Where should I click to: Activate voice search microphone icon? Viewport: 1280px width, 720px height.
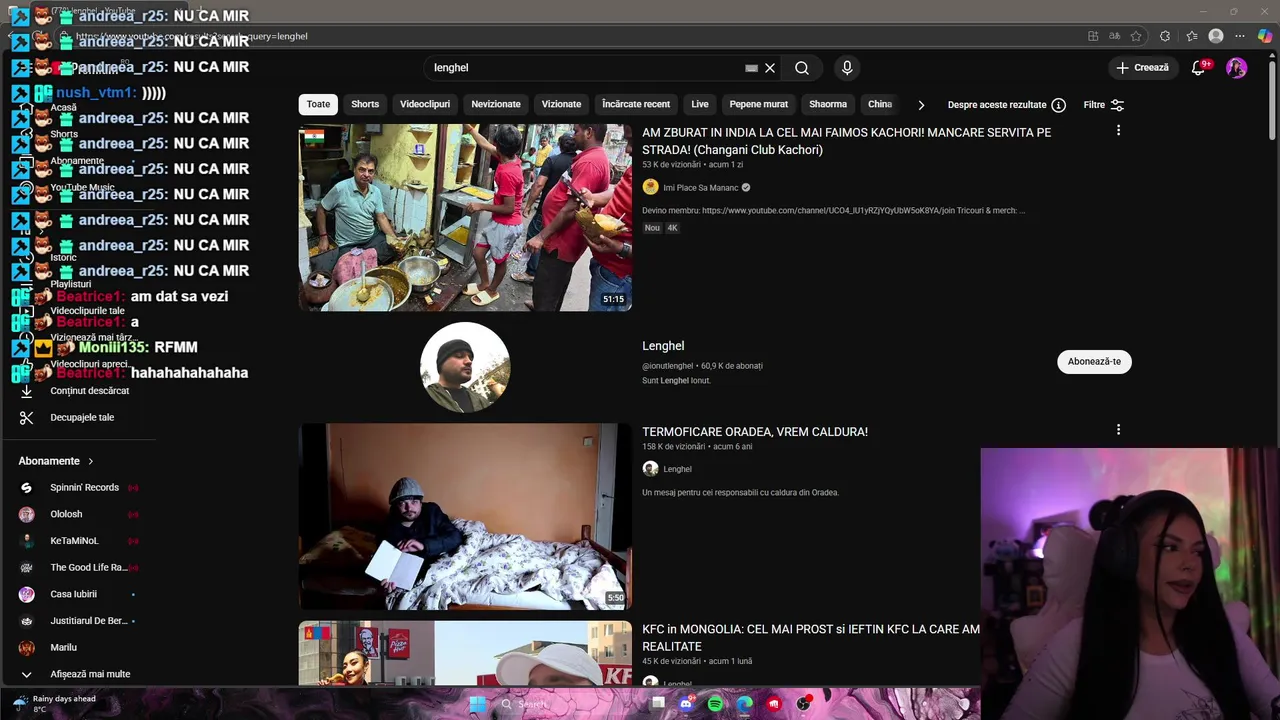(847, 68)
